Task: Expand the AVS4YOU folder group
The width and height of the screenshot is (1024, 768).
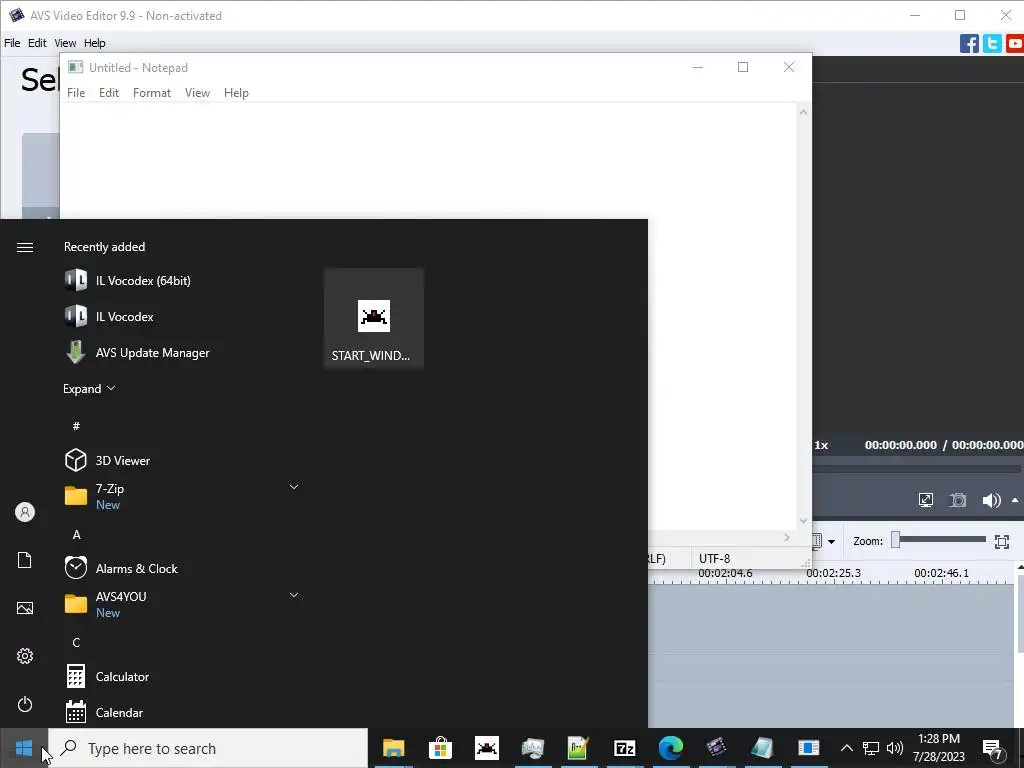Action: click(x=294, y=595)
